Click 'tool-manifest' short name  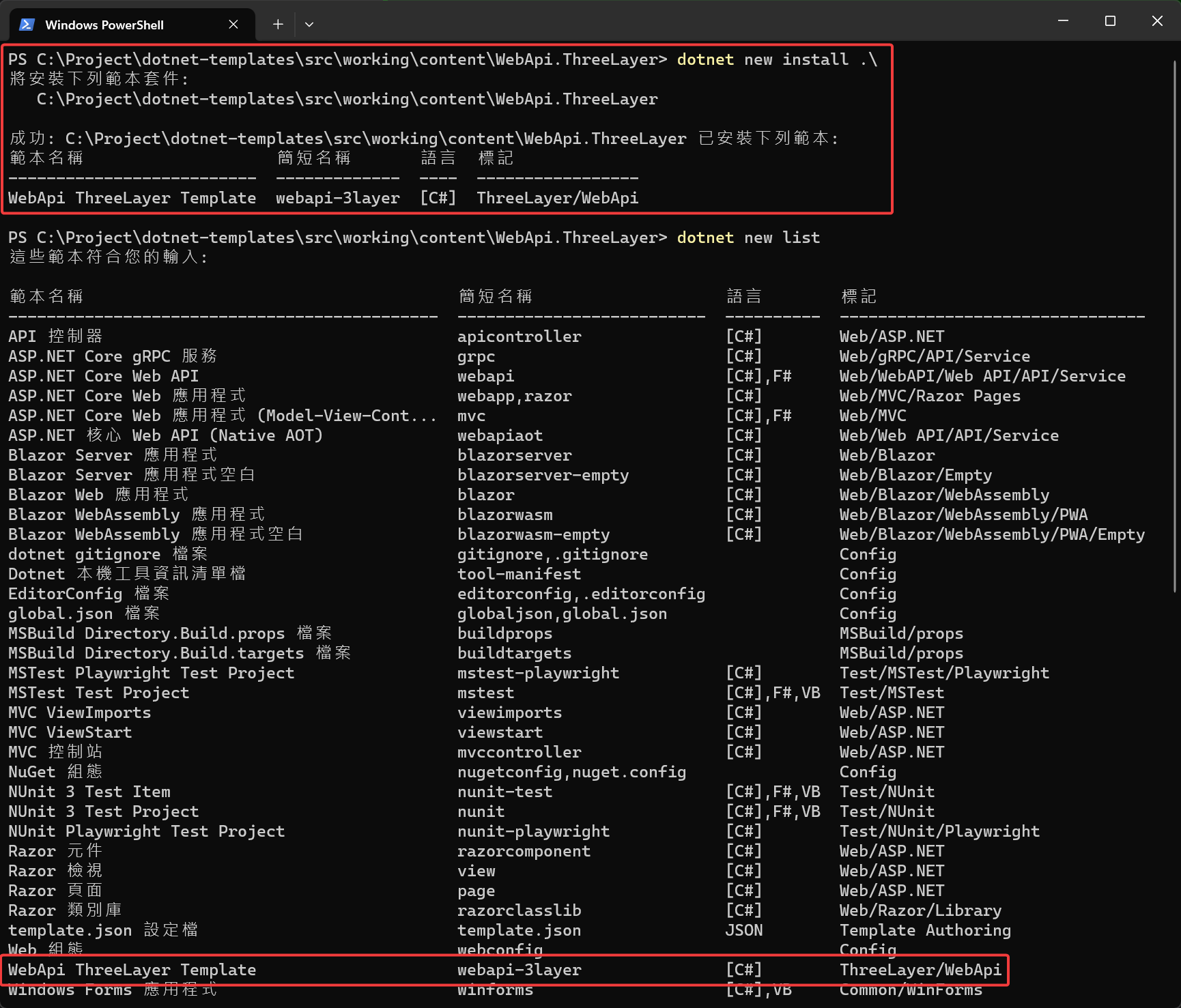[x=520, y=575]
